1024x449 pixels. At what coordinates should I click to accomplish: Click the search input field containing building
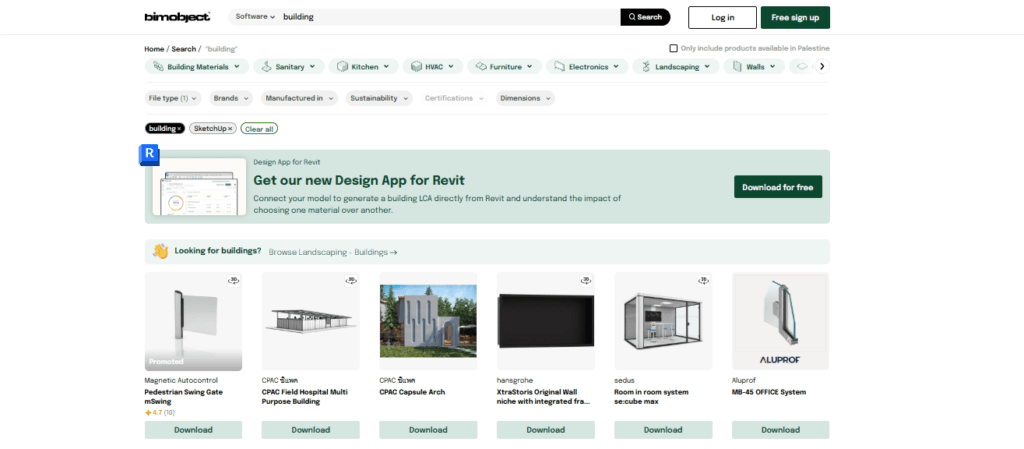click(x=448, y=17)
